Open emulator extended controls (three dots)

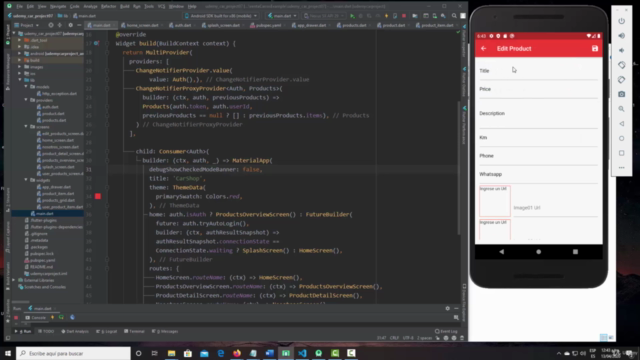(621, 168)
